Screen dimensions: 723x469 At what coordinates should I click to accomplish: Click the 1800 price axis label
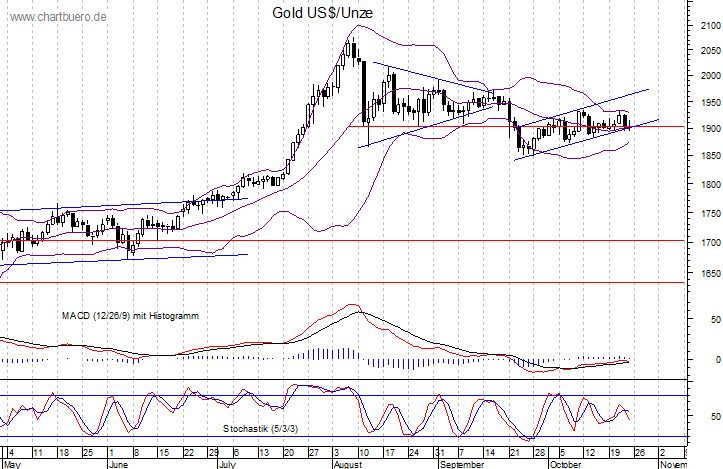click(711, 184)
